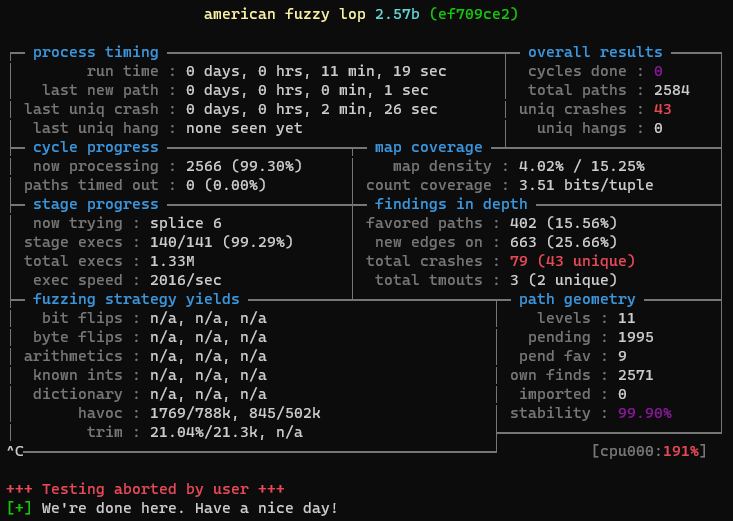Click the 'map density' label

pyautogui.click(x=442, y=166)
